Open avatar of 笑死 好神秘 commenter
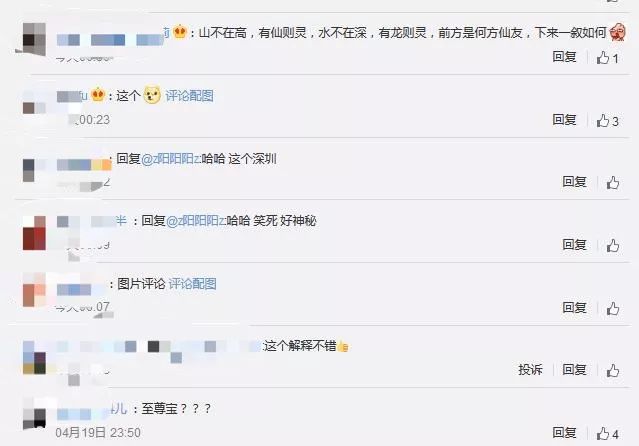This screenshot has height=446, width=639. pyautogui.click(x=34, y=233)
